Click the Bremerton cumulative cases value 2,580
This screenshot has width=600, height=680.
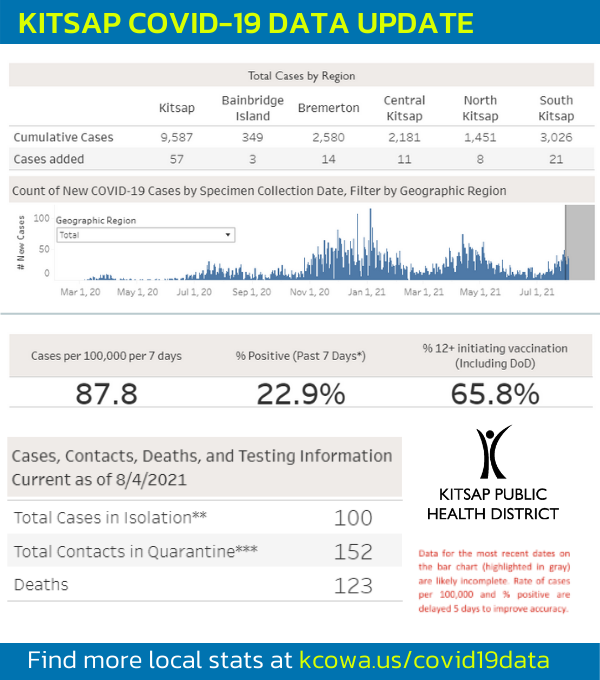click(x=328, y=137)
